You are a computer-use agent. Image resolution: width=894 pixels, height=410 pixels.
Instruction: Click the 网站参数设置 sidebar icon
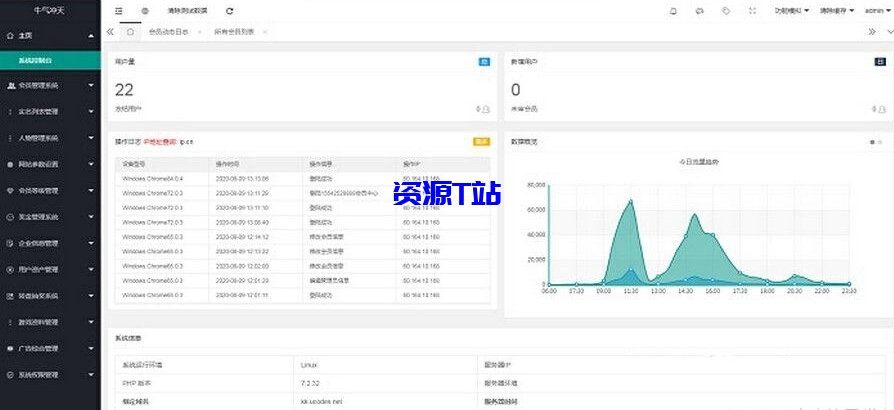pyautogui.click(x=10, y=164)
